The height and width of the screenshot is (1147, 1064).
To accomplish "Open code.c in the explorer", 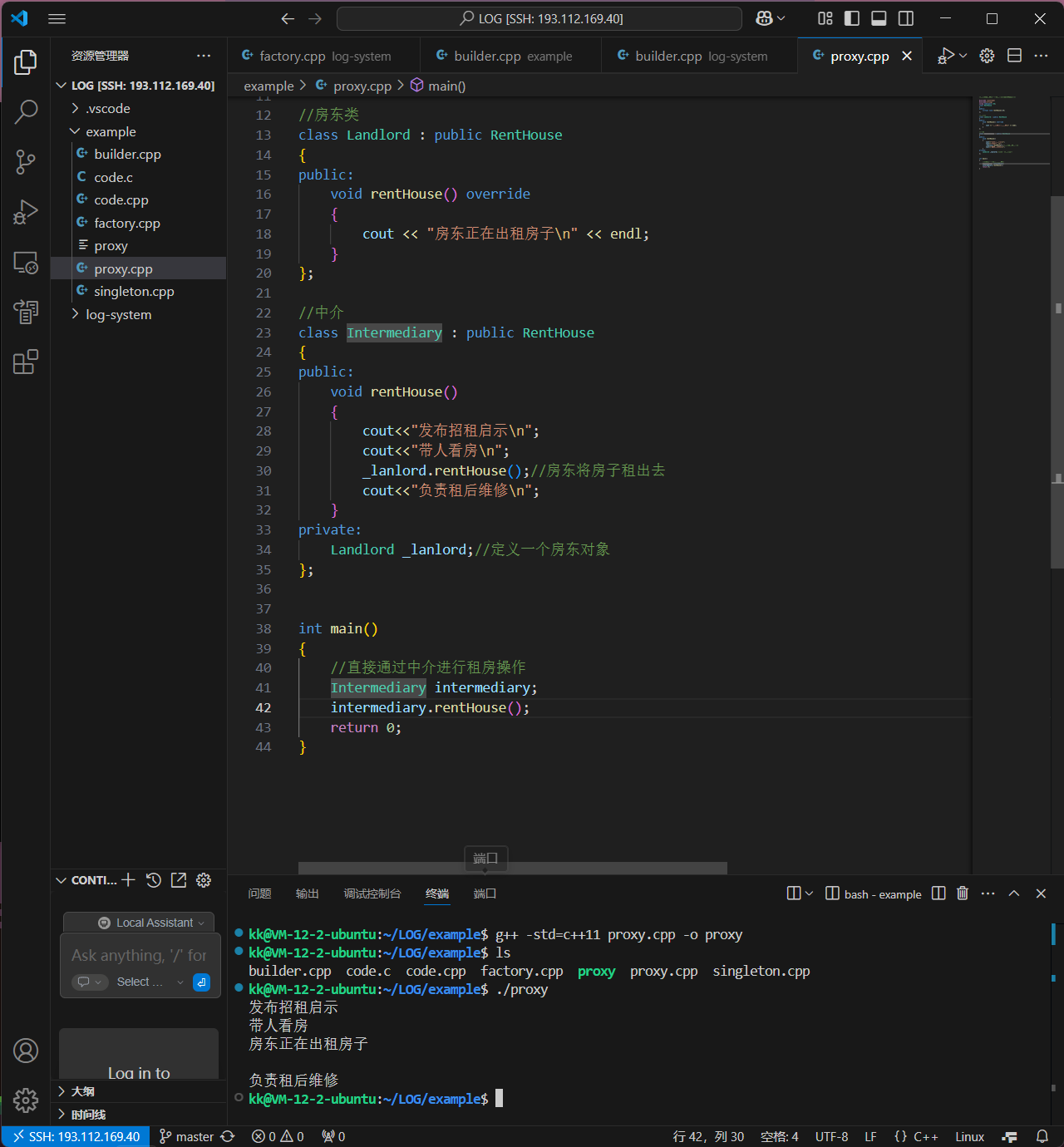I will pos(138,178).
